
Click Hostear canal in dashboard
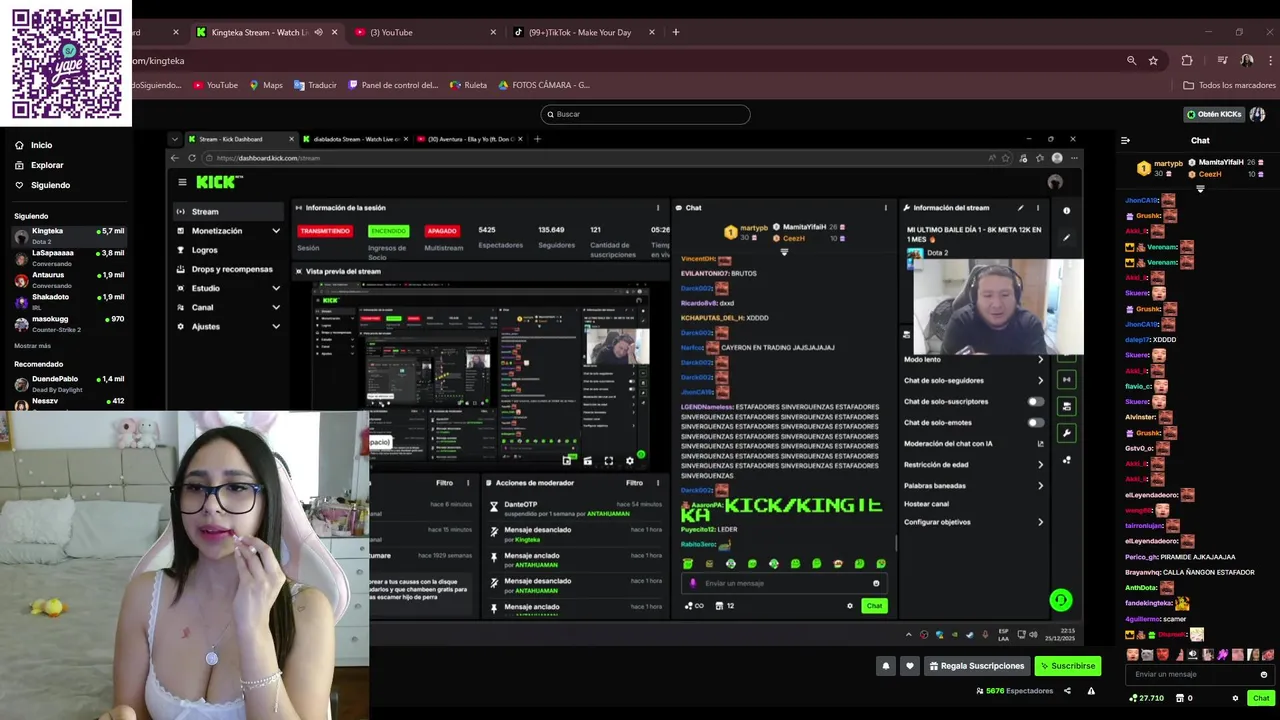point(926,504)
